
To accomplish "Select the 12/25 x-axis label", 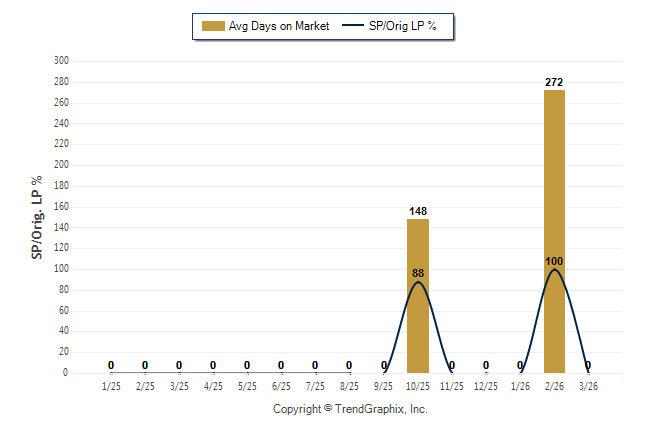I will pyautogui.click(x=486, y=386).
